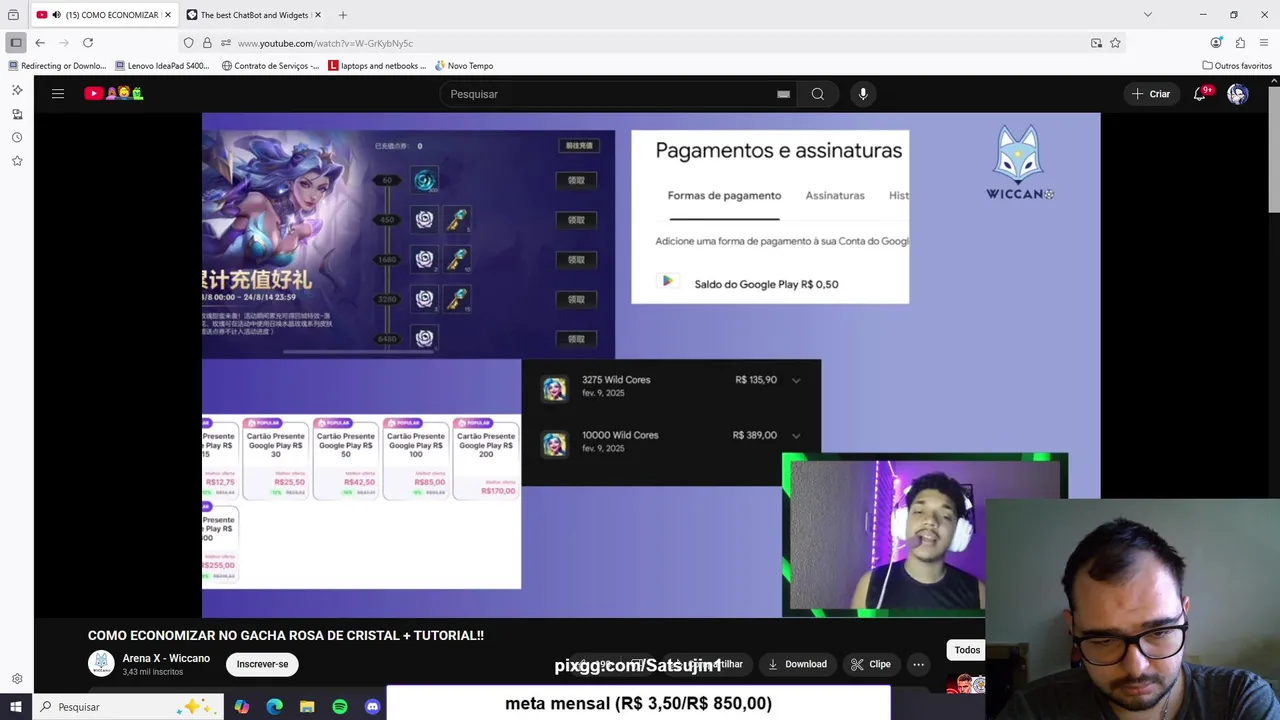Select the Todos filter chip
The image size is (1280, 720).
(x=966, y=650)
